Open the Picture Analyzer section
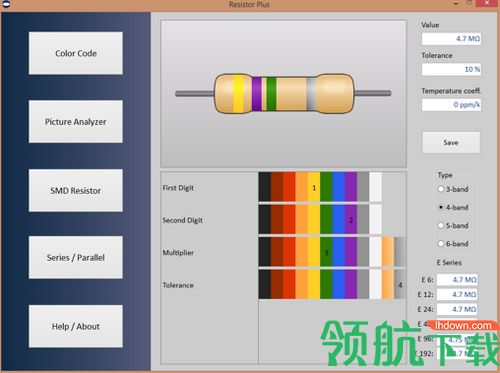Screen dimensions: 500x373 [x=76, y=122]
